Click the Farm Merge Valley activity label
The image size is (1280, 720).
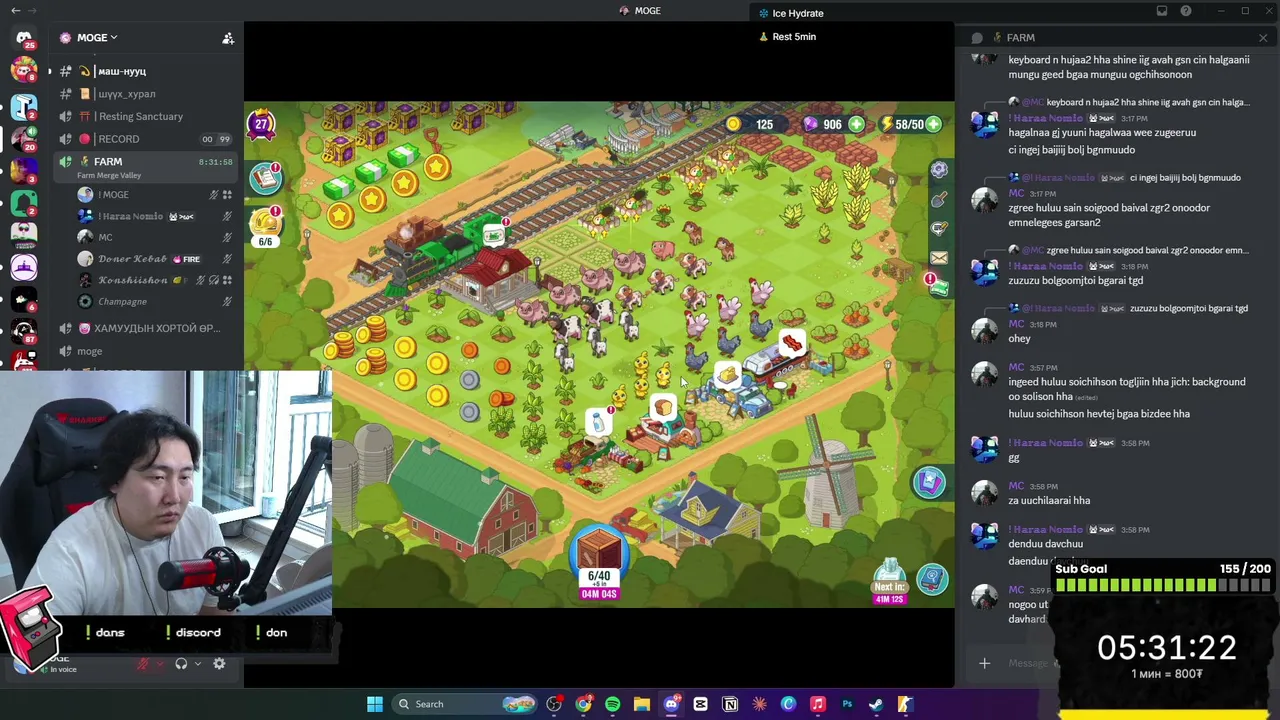coord(109,176)
